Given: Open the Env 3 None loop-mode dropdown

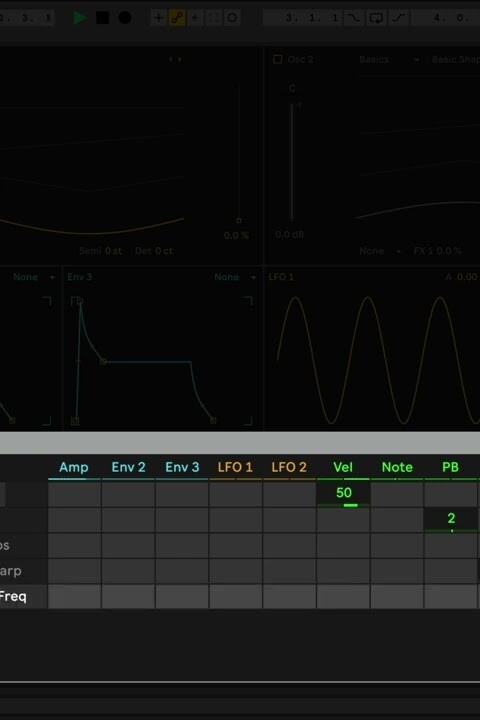Looking at the screenshot, I should (235, 277).
